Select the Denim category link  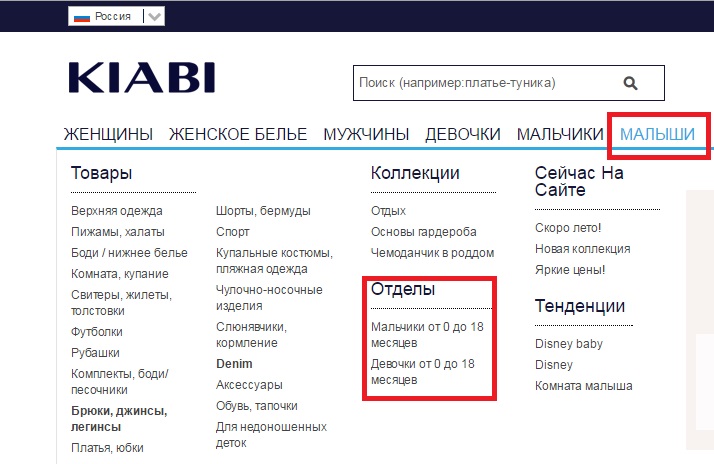coord(234,364)
